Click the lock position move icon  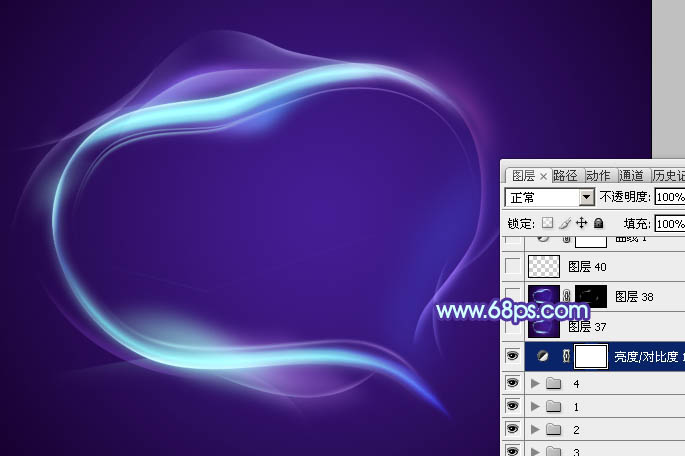coord(581,223)
